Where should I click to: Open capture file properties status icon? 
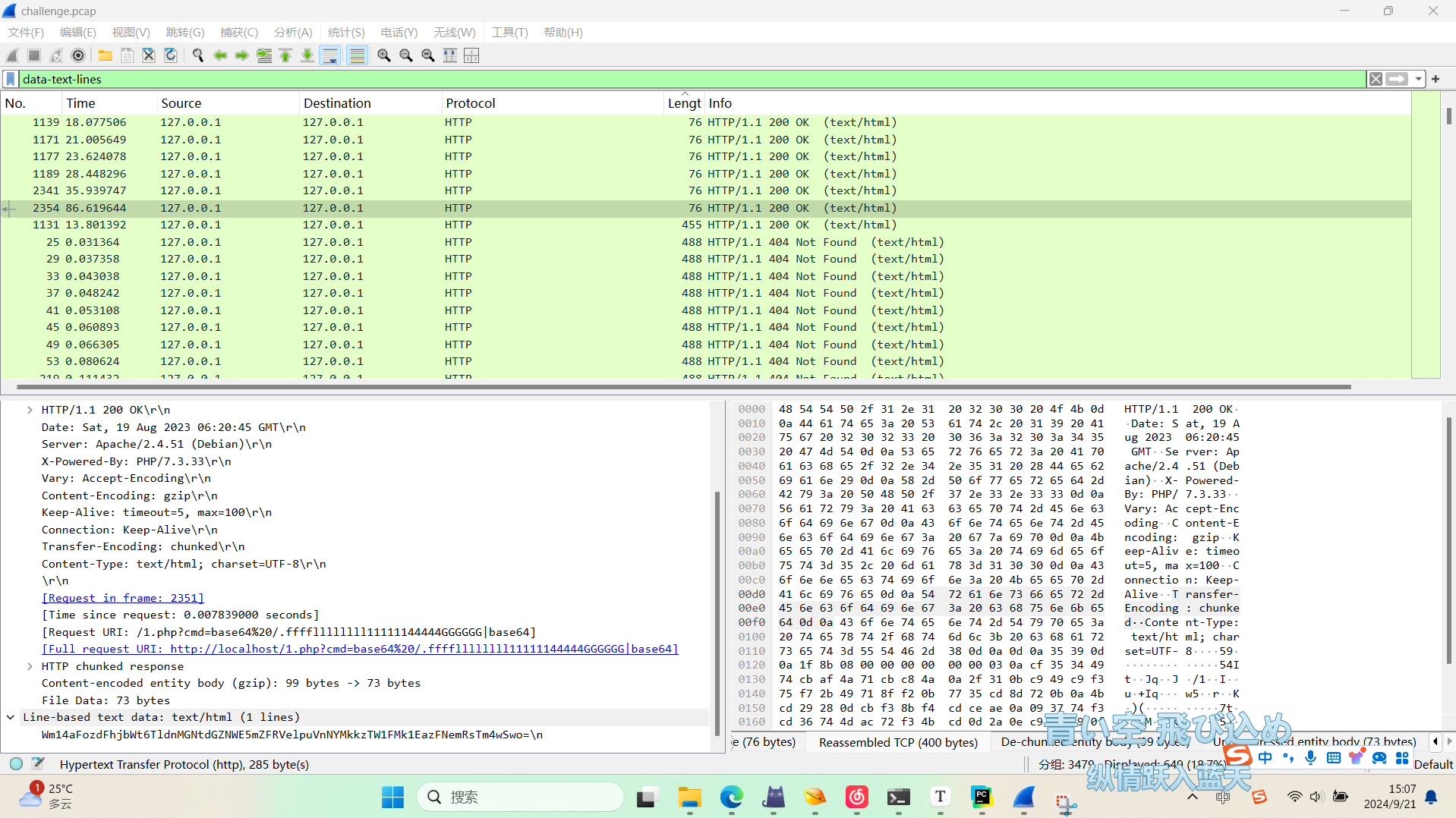(x=38, y=764)
